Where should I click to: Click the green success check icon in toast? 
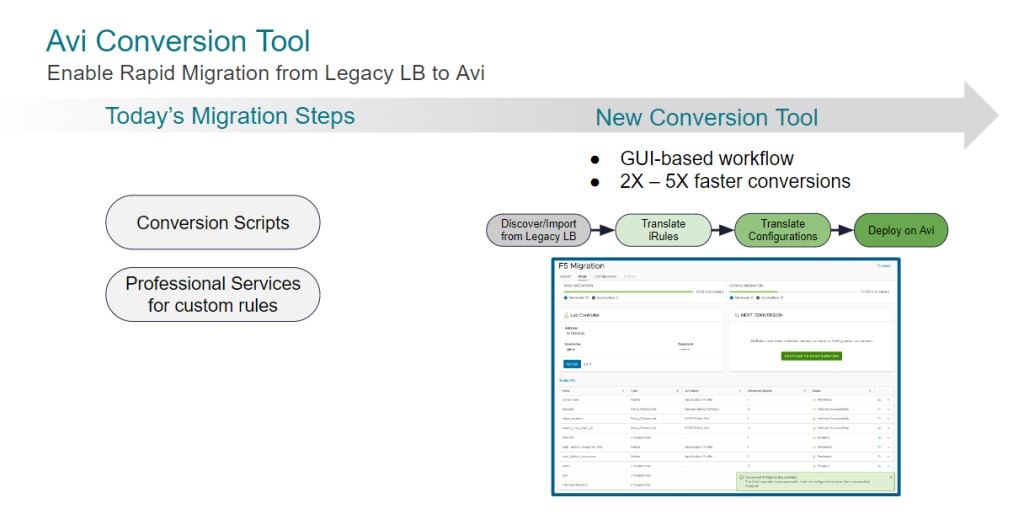[x=741, y=477]
